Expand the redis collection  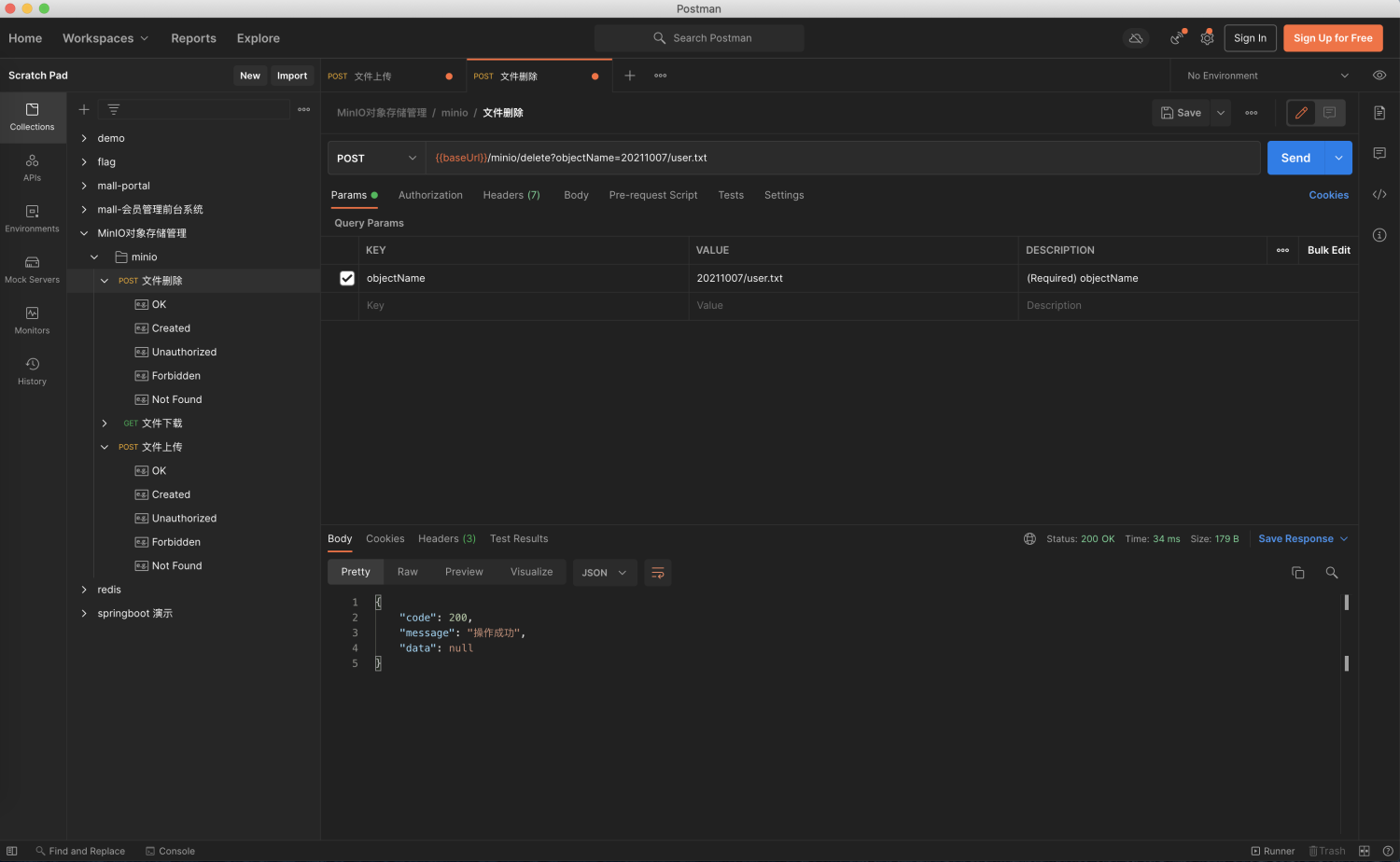[x=84, y=590]
